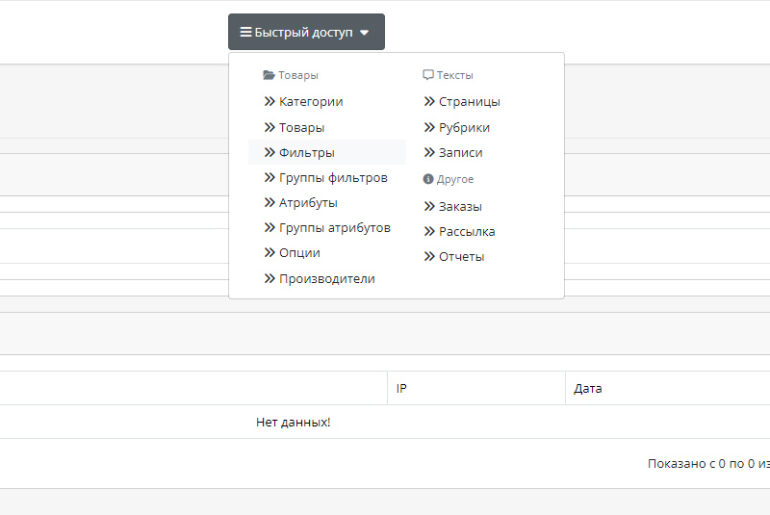770x515 pixels.
Task: Select Атрибуты menu item
Action: tap(308, 202)
